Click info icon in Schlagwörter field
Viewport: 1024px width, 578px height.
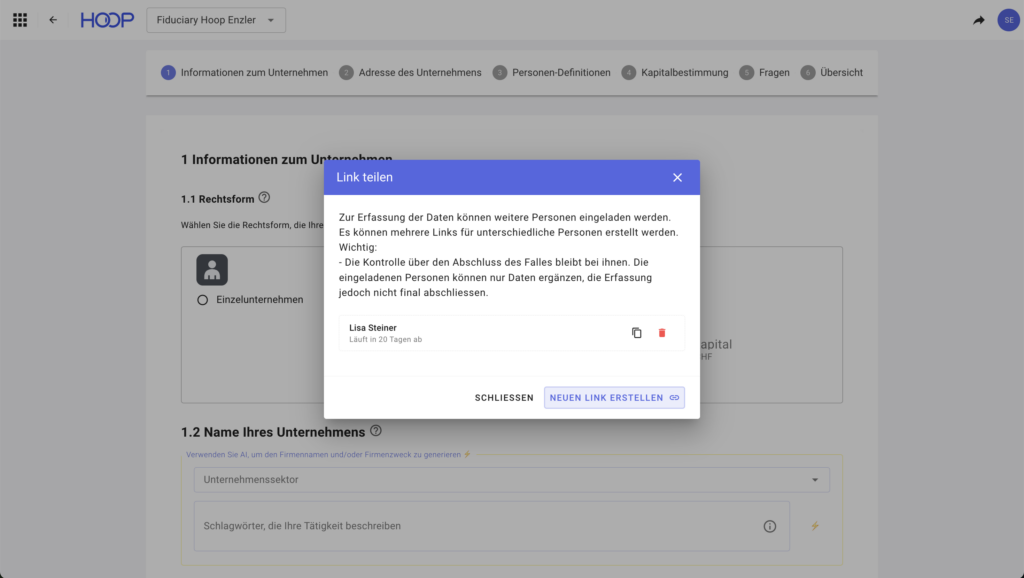click(770, 526)
